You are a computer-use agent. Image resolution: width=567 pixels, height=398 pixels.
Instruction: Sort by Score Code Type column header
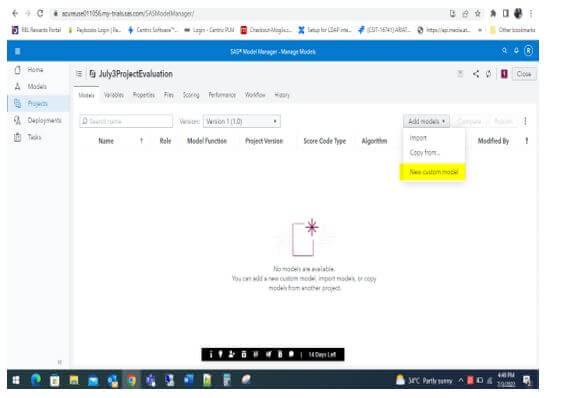click(x=325, y=141)
